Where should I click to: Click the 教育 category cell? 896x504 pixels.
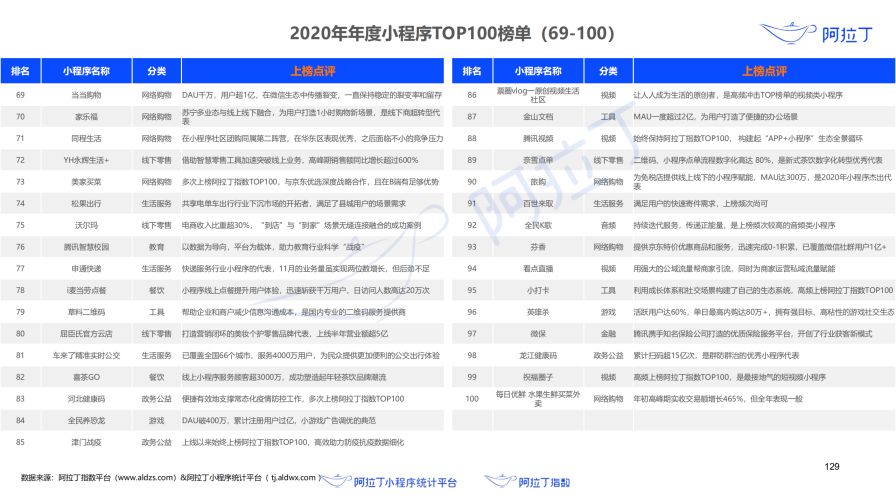click(157, 247)
